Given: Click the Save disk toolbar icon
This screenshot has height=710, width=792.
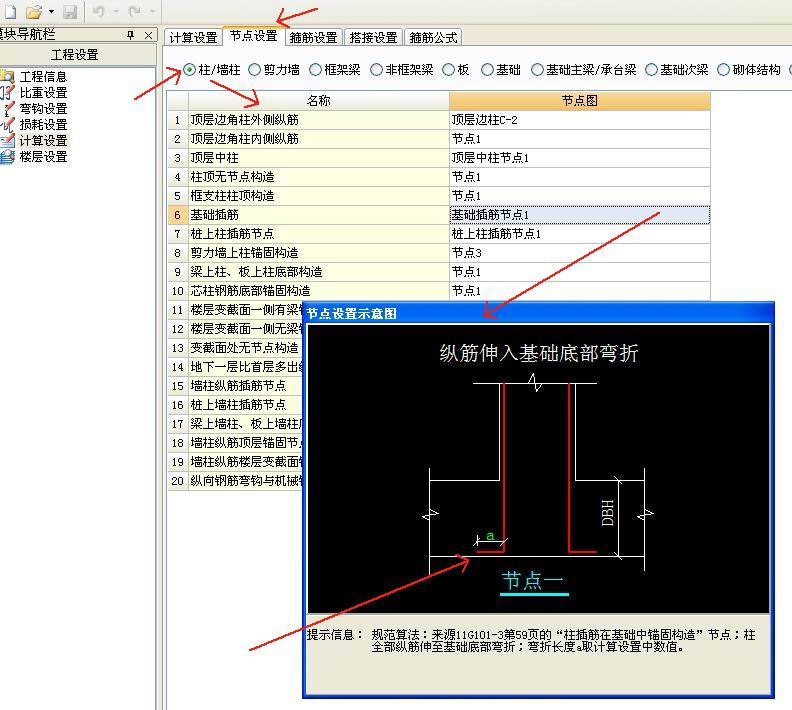Looking at the screenshot, I should coord(70,11).
